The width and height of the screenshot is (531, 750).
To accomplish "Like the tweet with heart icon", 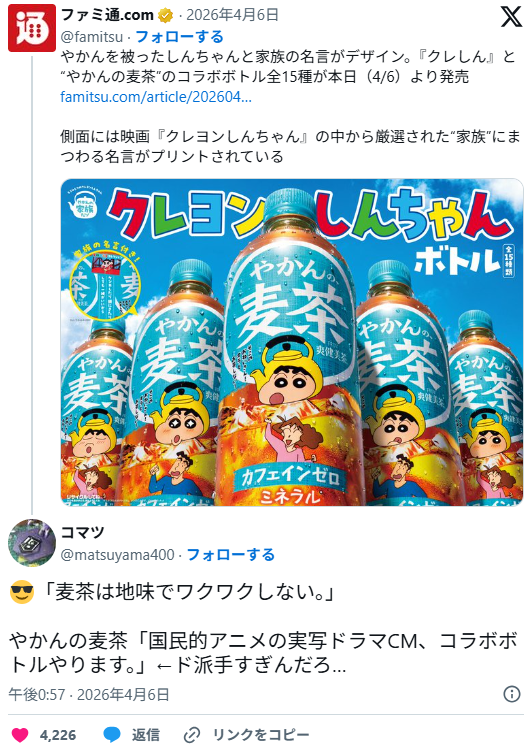I will 20,735.
